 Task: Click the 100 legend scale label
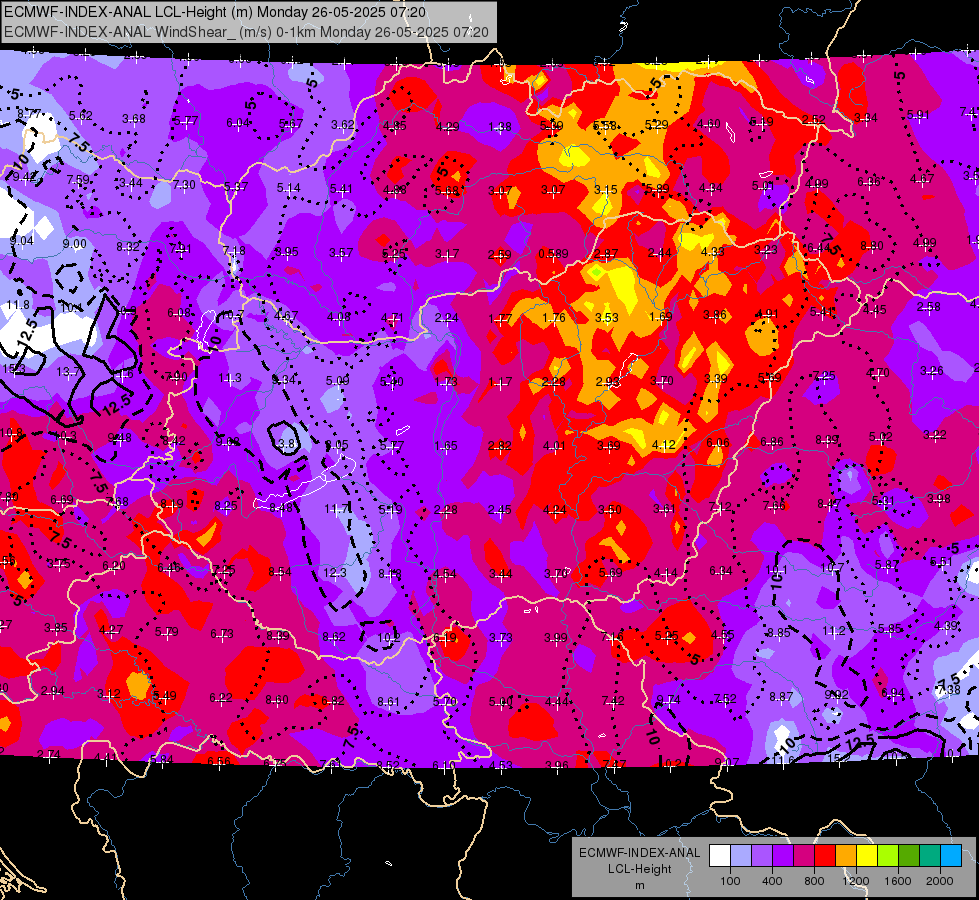(730, 881)
